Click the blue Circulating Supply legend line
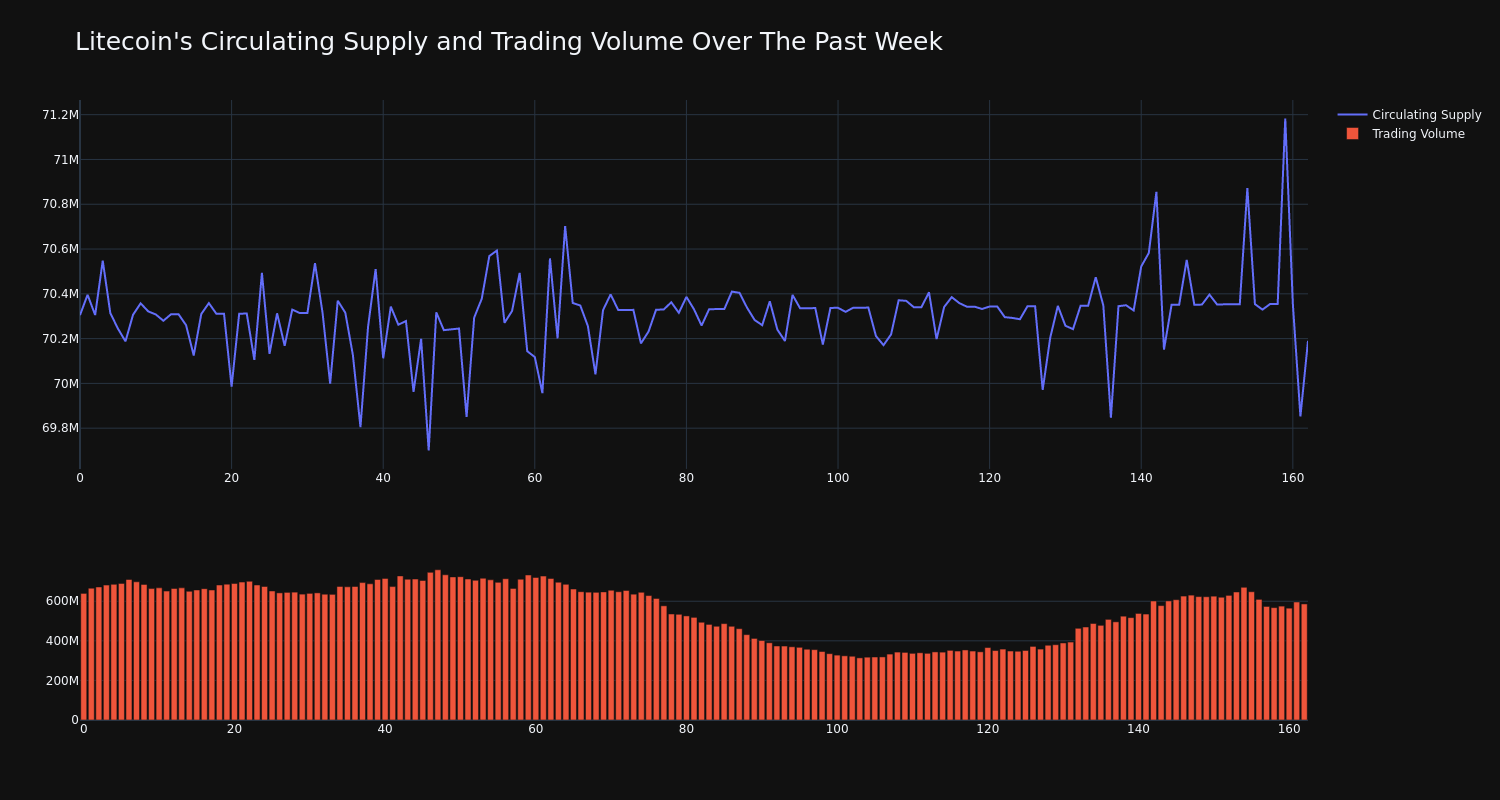 (1352, 115)
